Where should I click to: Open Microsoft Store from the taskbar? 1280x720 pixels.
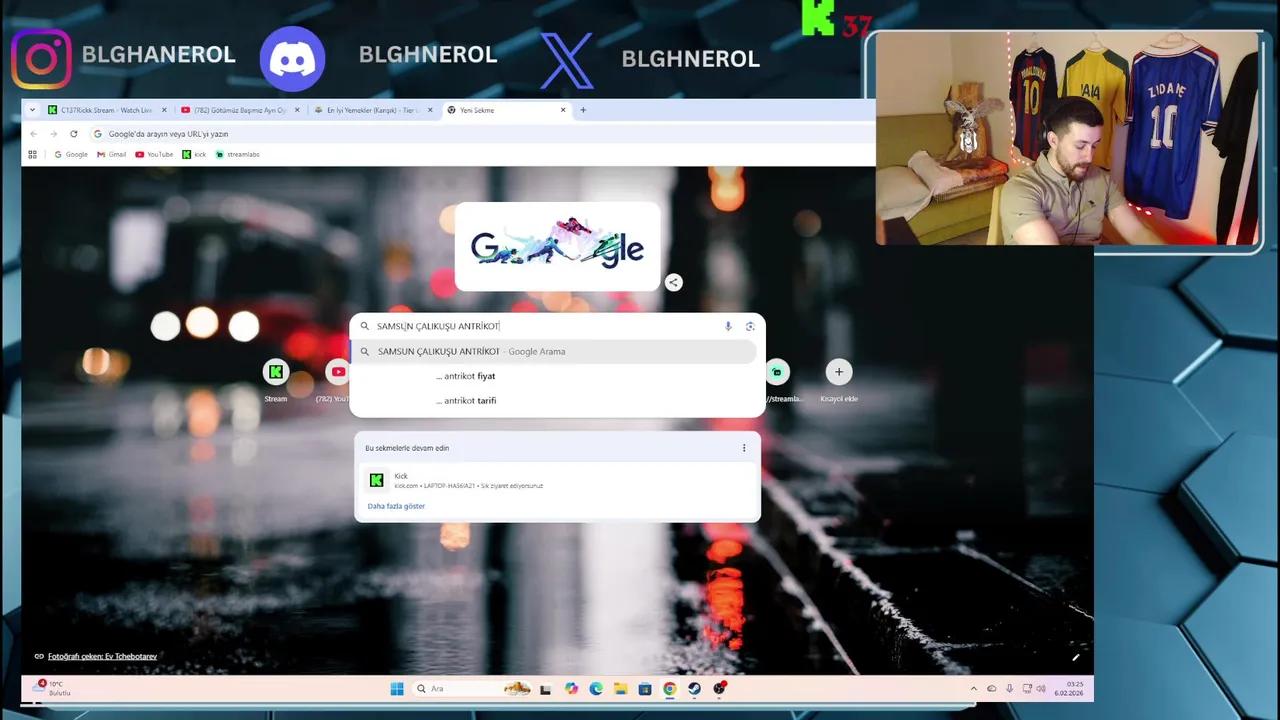click(x=645, y=689)
